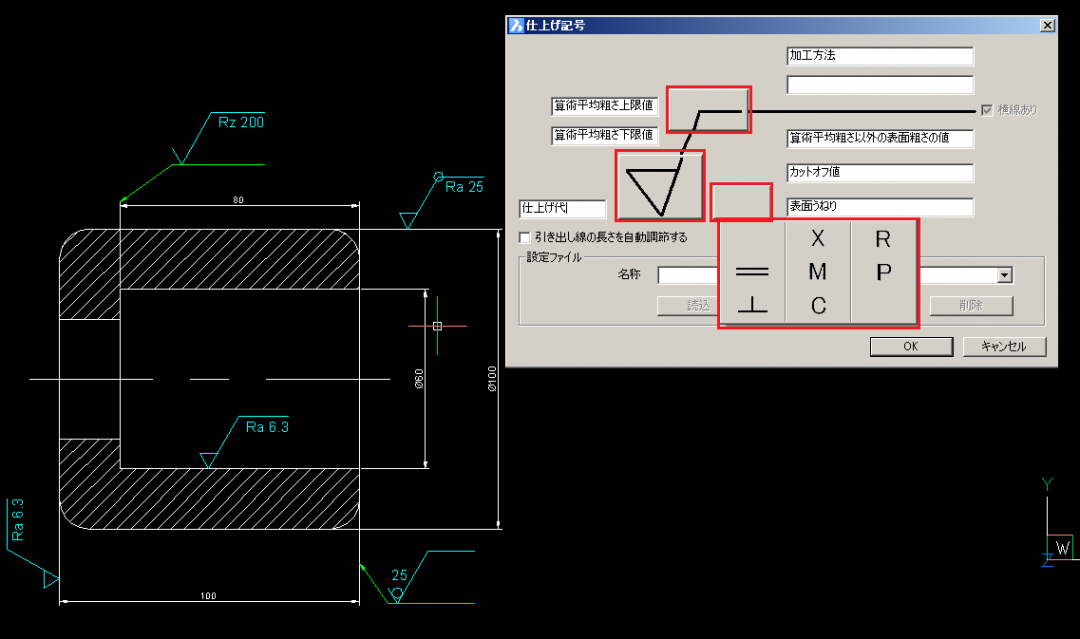This screenshot has height=639, width=1080.
Task: Click the 削除 button
Action: [971, 306]
